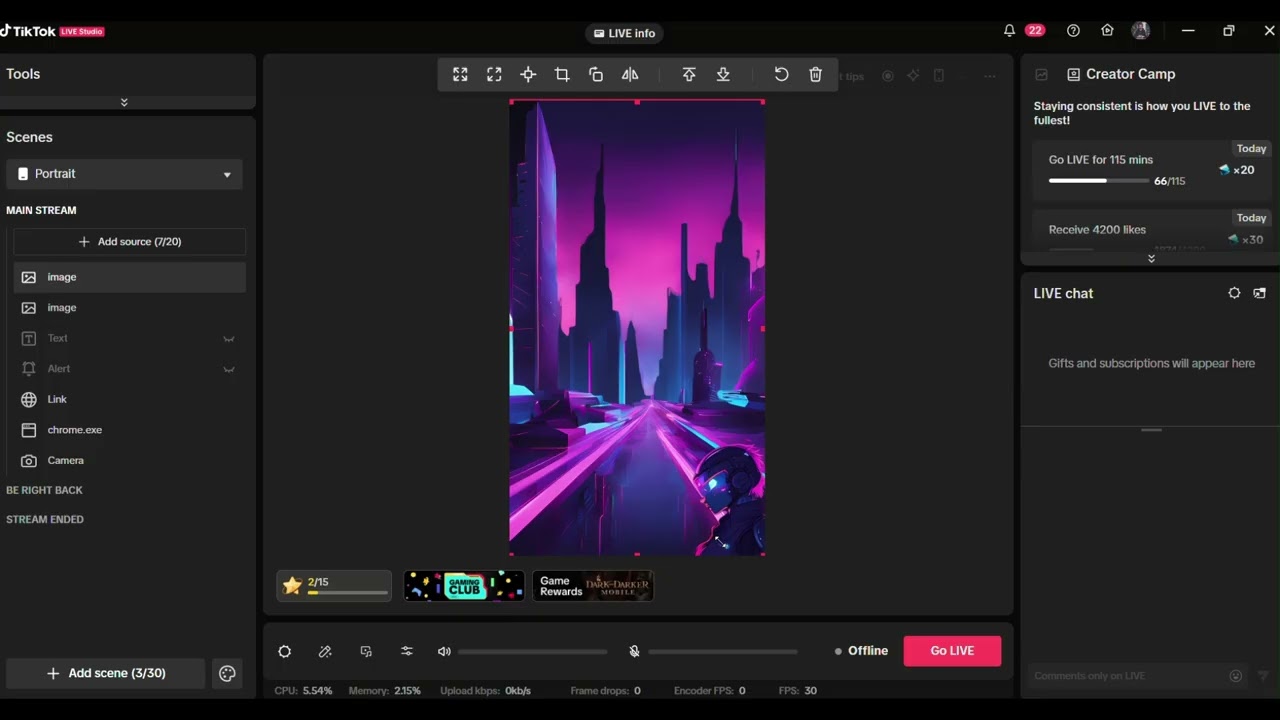The width and height of the screenshot is (1280, 720).
Task: Open the scene theme palette button
Action: pos(227,673)
